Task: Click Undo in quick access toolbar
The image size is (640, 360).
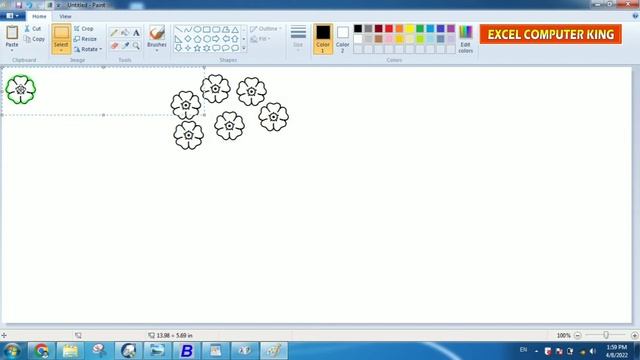Action: tap(30, 5)
